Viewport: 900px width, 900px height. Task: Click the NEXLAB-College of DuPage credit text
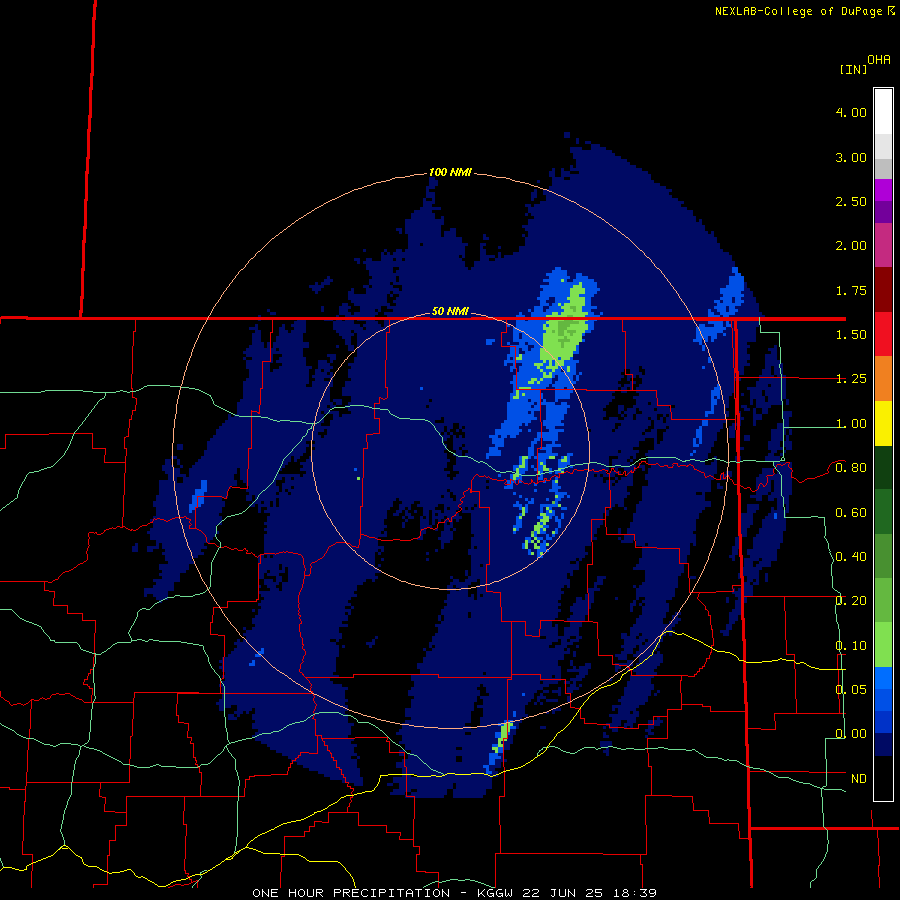pyautogui.click(x=798, y=11)
